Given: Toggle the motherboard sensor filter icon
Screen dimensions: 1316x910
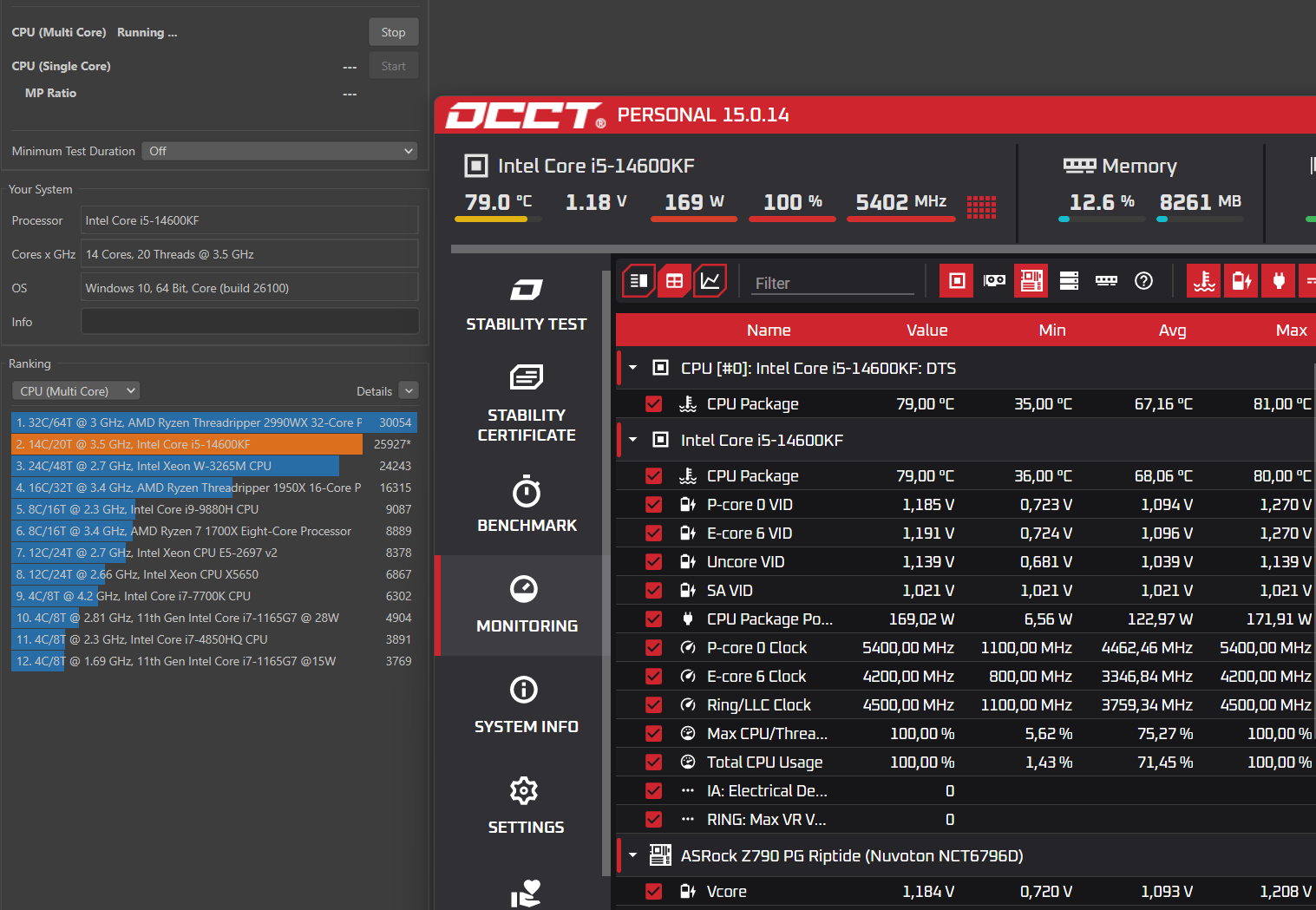Looking at the screenshot, I should [1031, 281].
